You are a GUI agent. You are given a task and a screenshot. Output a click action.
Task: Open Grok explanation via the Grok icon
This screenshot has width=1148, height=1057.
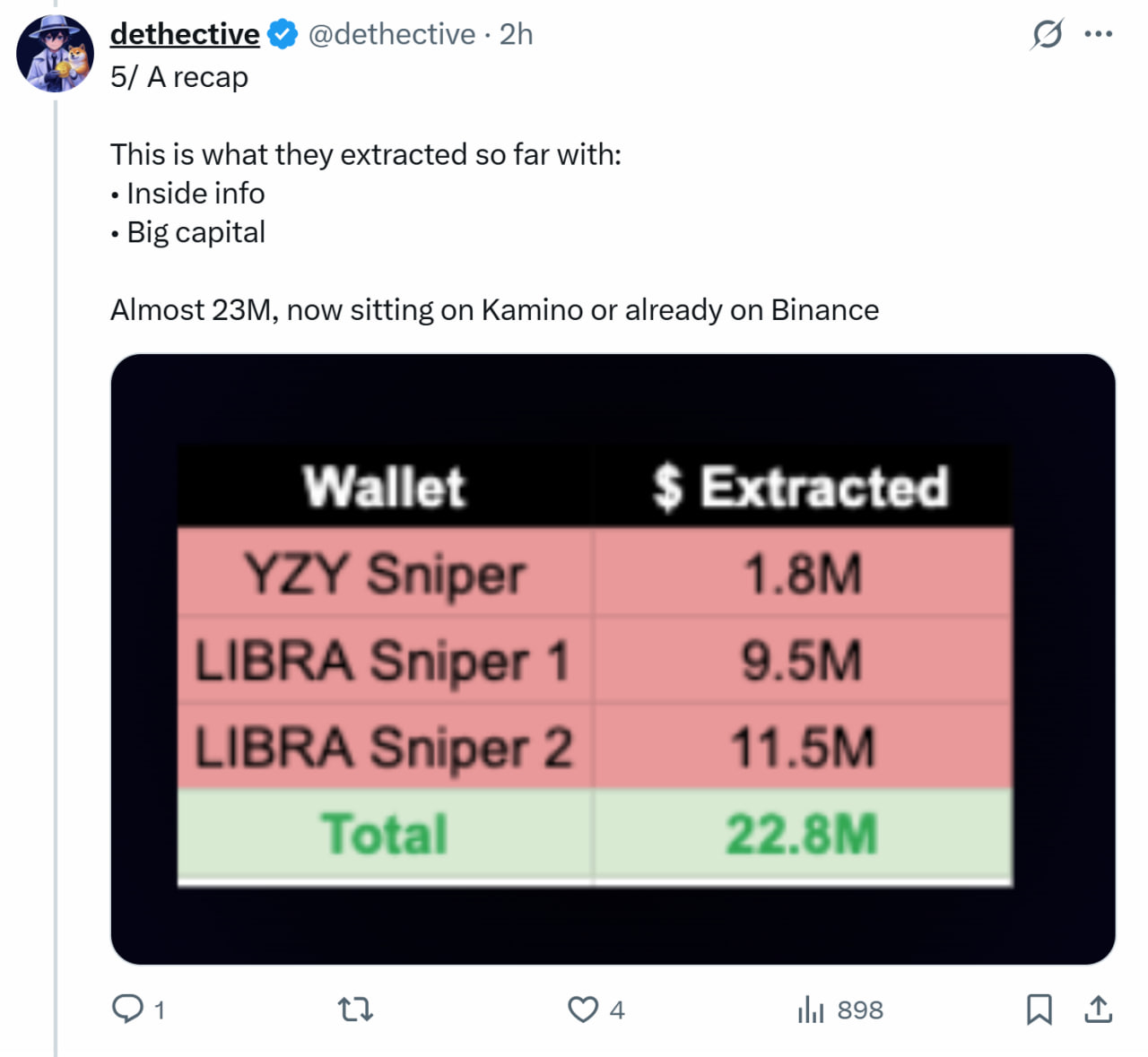click(1048, 33)
